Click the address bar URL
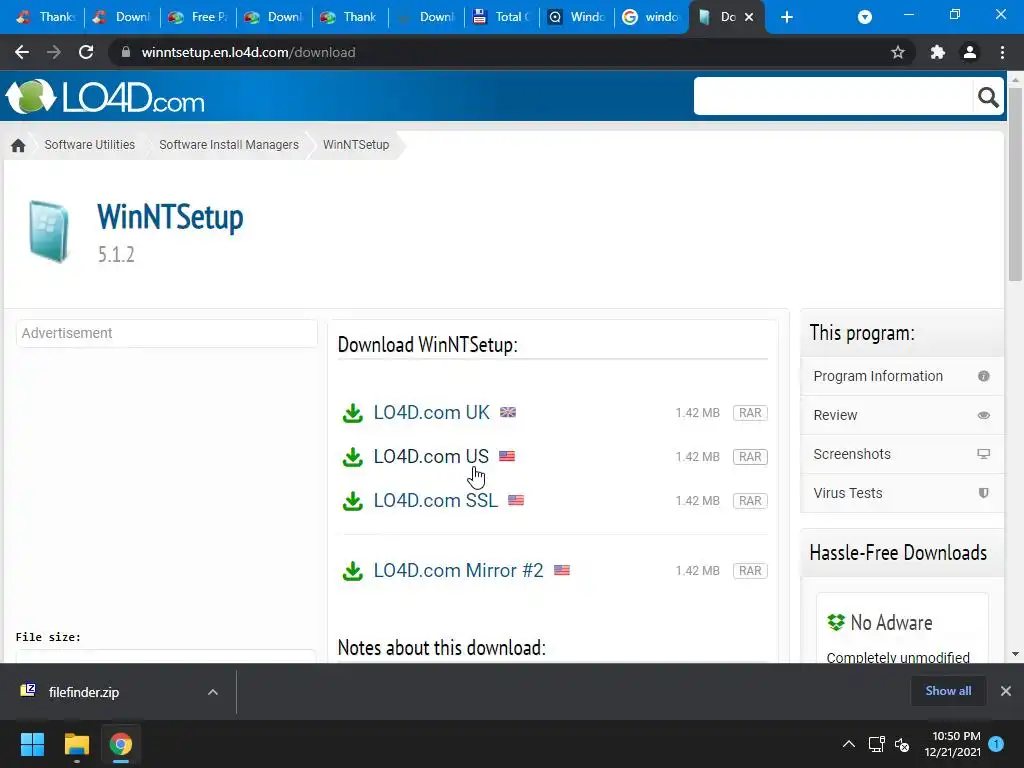Image resolution: width=1024 pixels, height=768 pixels. pos(248,52)
